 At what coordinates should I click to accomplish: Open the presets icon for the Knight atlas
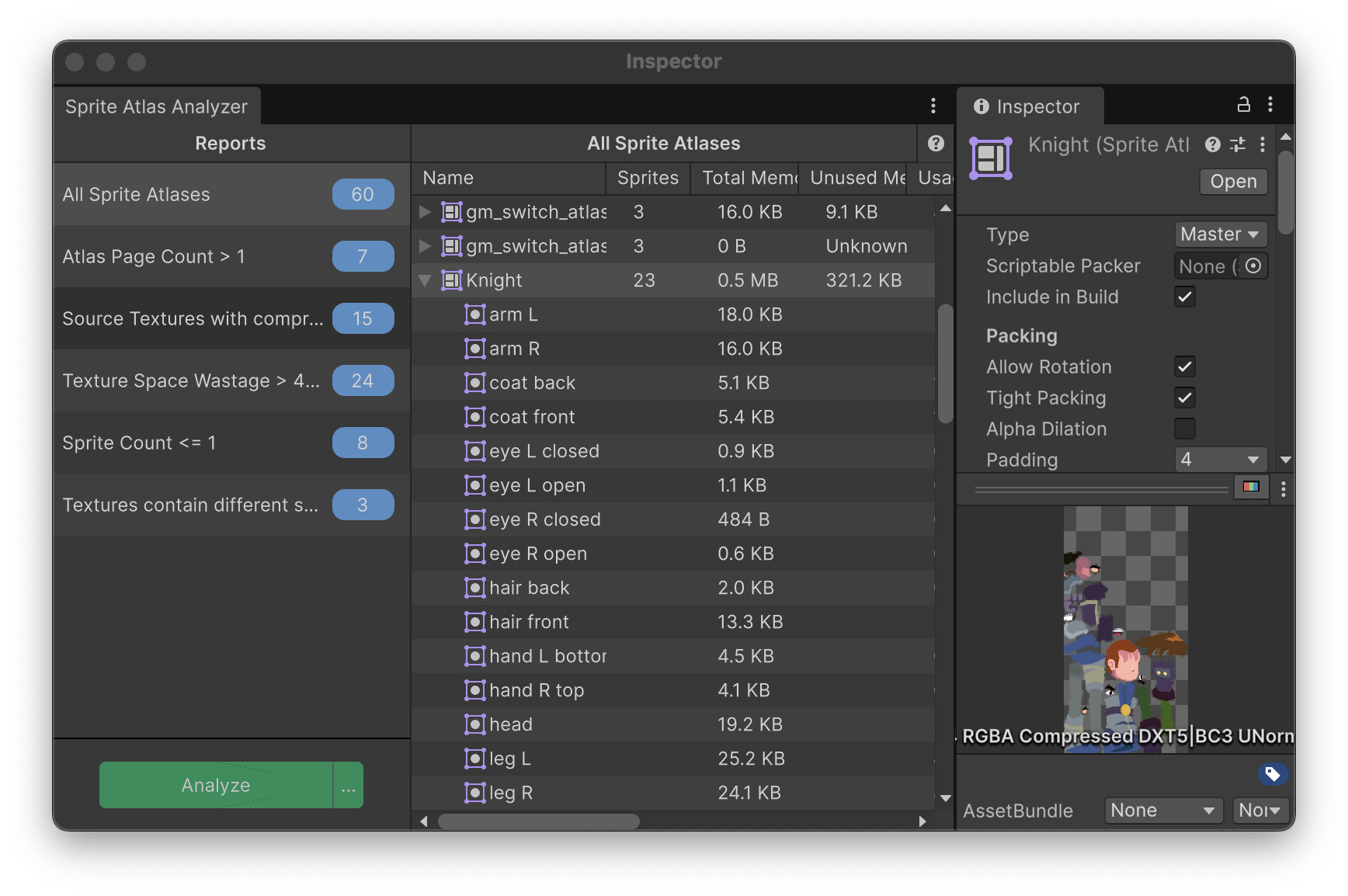pyautogui.click(x=1238, y=144)
